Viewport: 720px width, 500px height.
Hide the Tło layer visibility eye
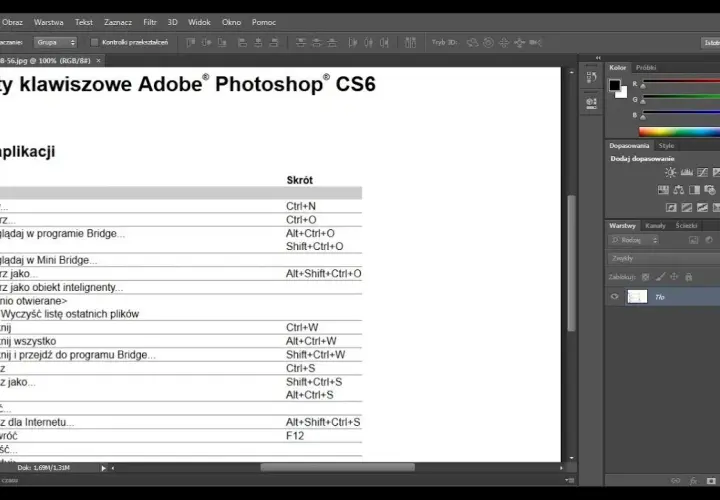click(614, 297)
